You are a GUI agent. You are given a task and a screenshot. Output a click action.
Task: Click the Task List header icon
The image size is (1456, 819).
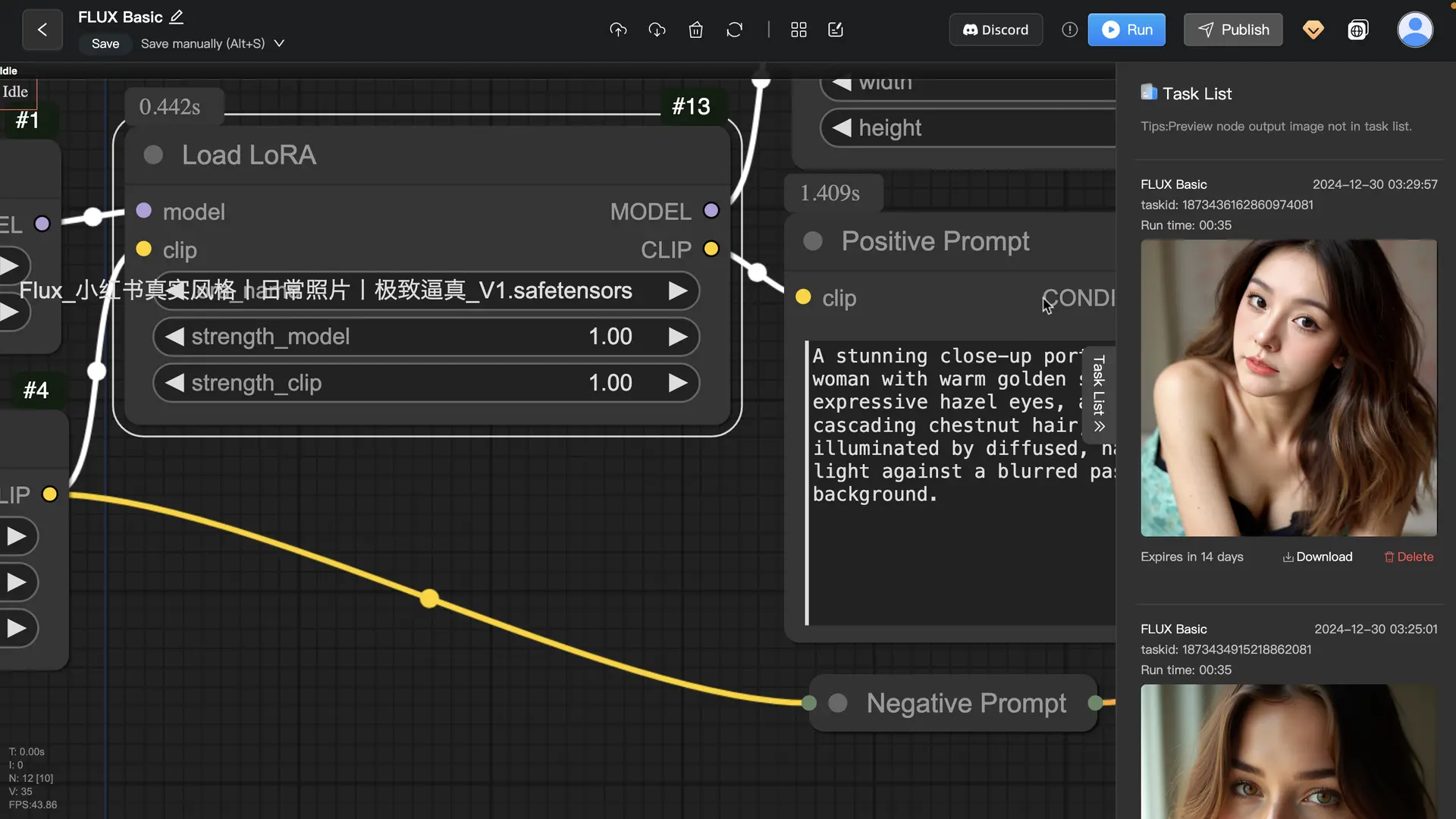[x=1149, y=93]
